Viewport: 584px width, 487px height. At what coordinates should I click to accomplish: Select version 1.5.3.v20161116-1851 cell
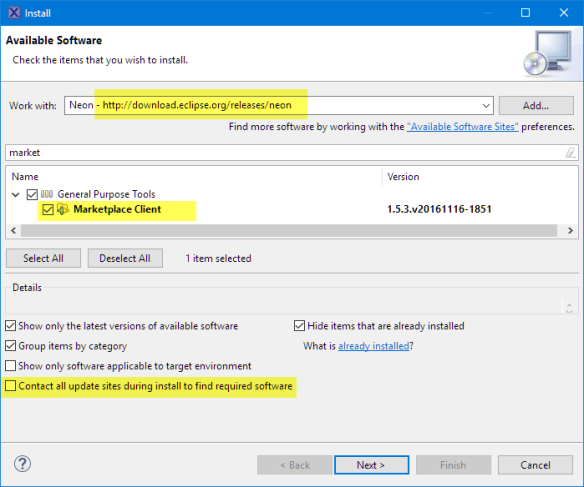(439, 209)
